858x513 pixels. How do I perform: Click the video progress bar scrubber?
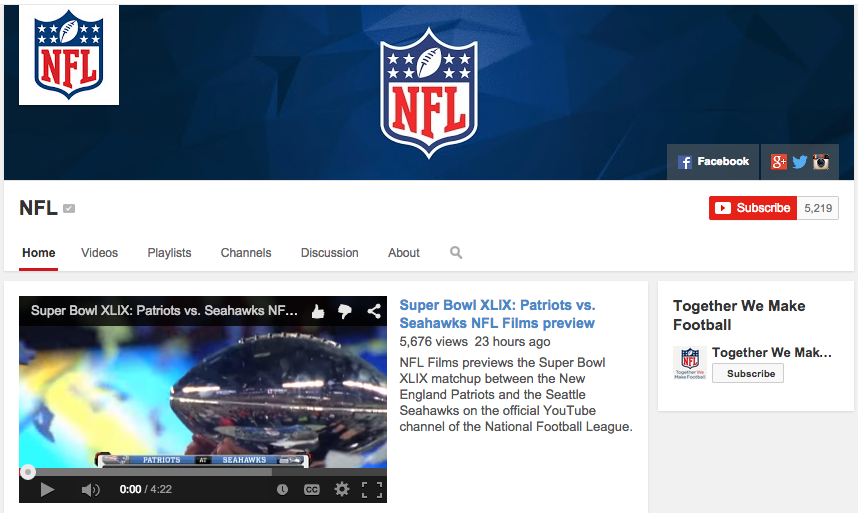(28, 472)
